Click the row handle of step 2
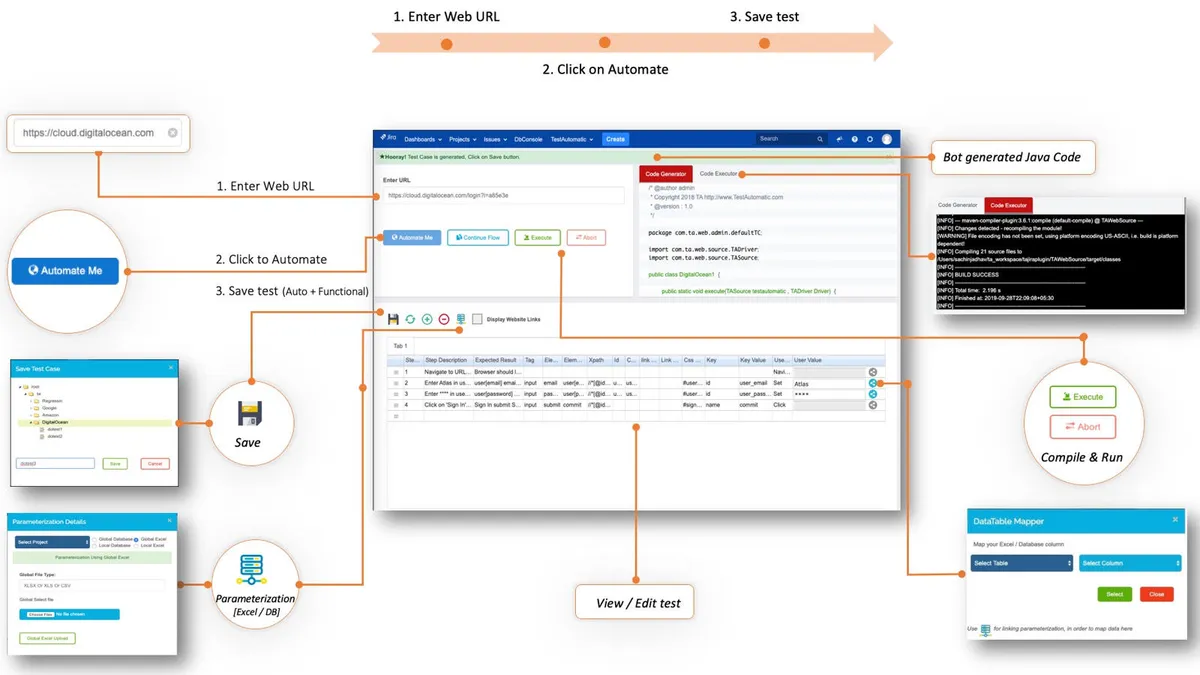 396,383
